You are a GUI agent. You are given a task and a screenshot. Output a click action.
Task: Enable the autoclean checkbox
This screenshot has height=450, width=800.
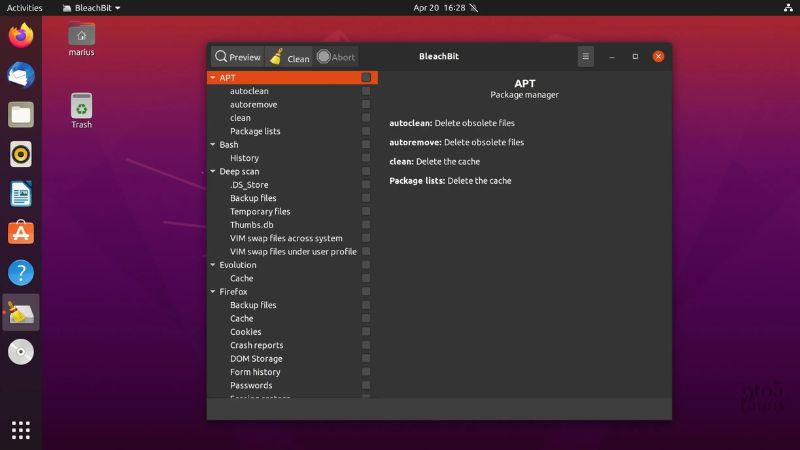[366, 91]
